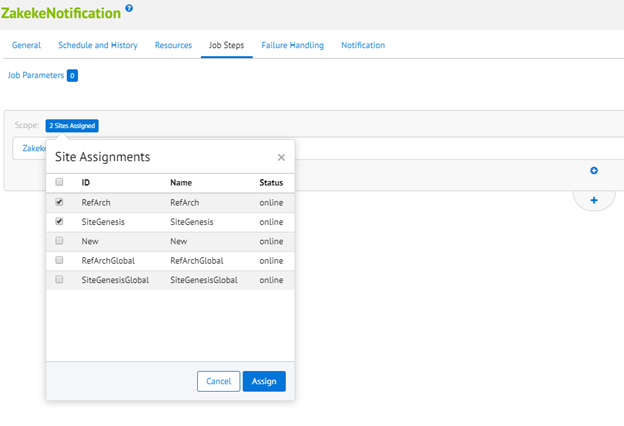Toggle the select-all sites checkbox
The image size is (624, 426).
(x=59, y=182)
